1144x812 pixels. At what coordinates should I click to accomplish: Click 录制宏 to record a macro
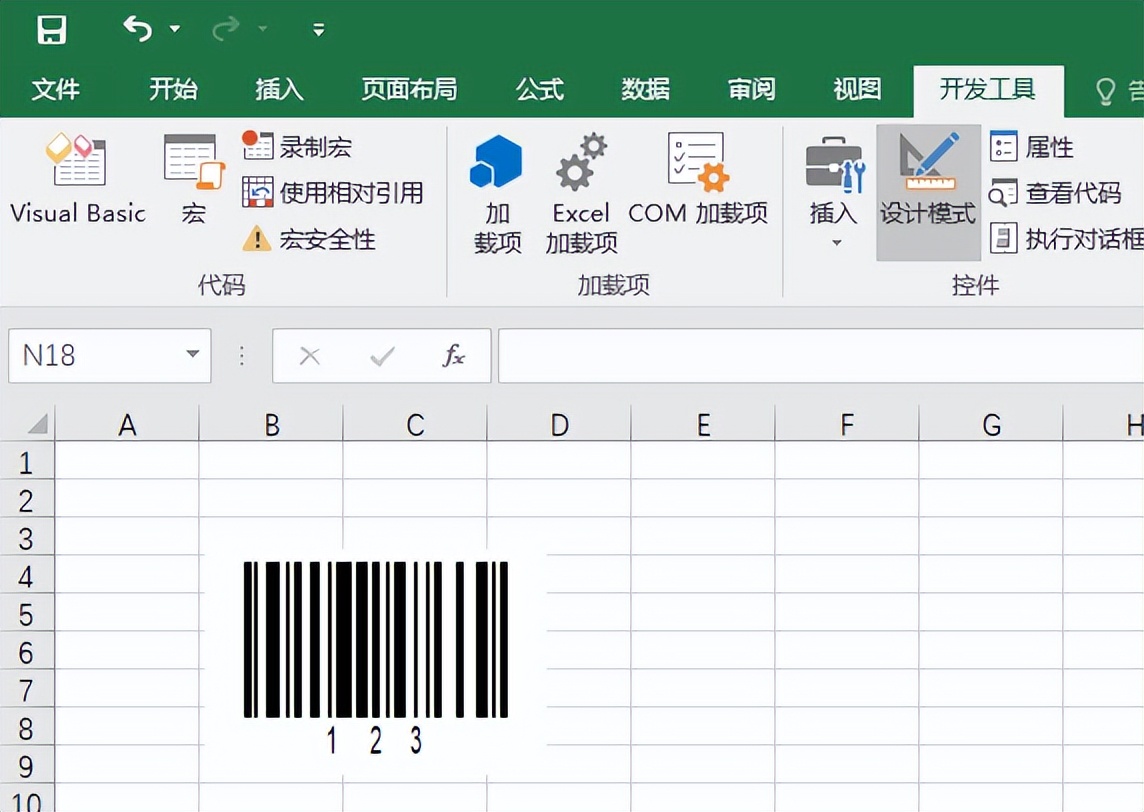click(297, 147)
